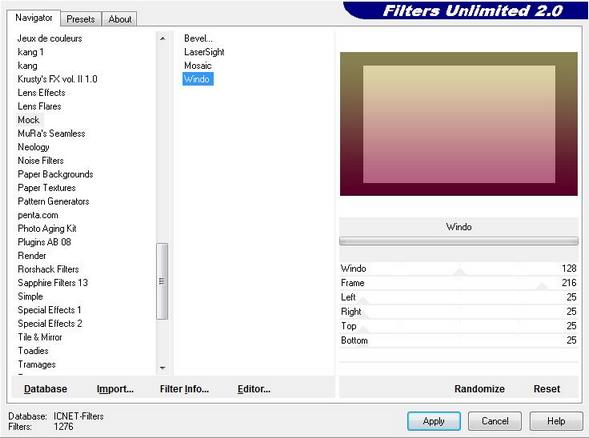
Task: Open the About tab
Action: [120, 19]
